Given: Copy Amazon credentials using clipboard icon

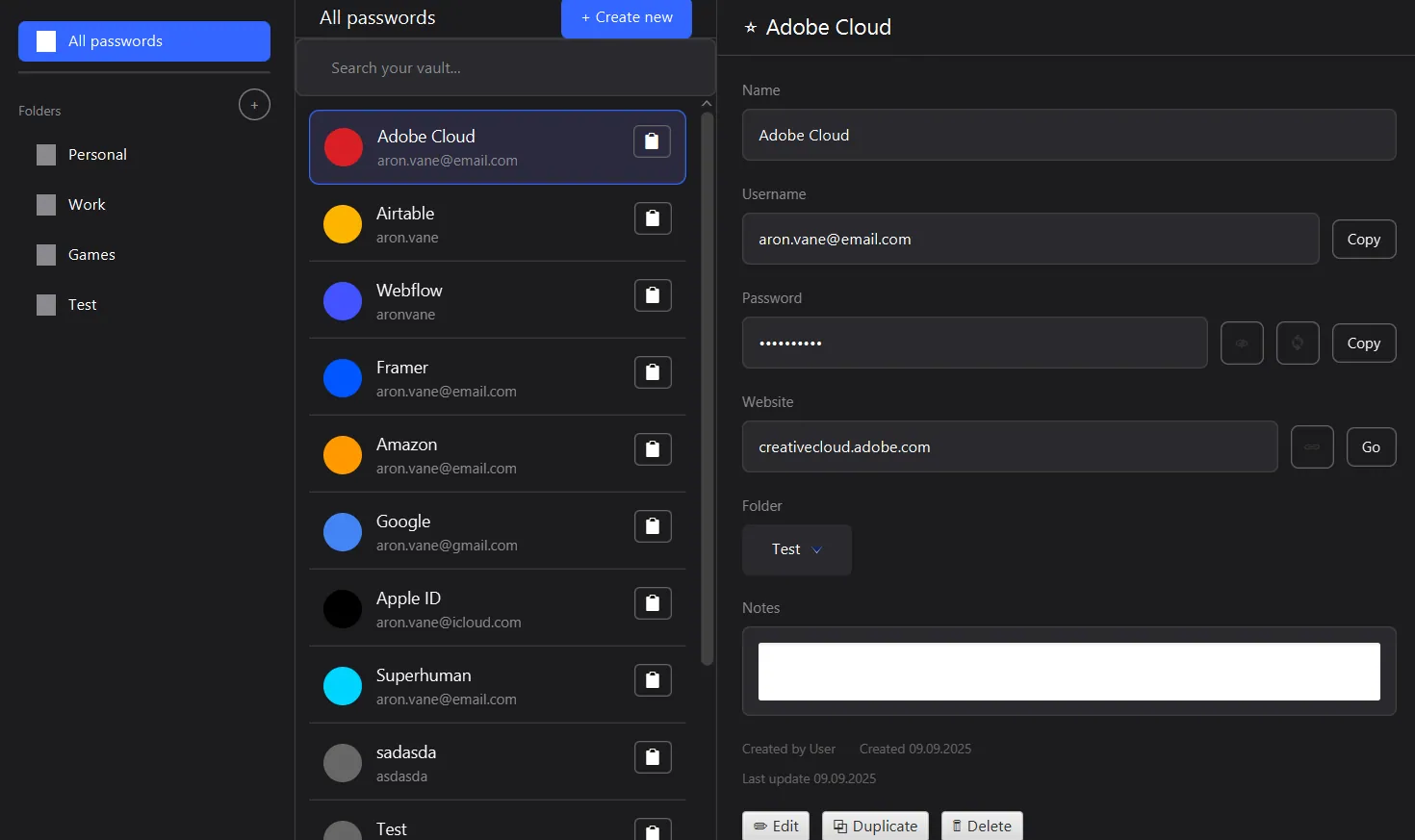Looking at the screenshot, I should 653,449.
